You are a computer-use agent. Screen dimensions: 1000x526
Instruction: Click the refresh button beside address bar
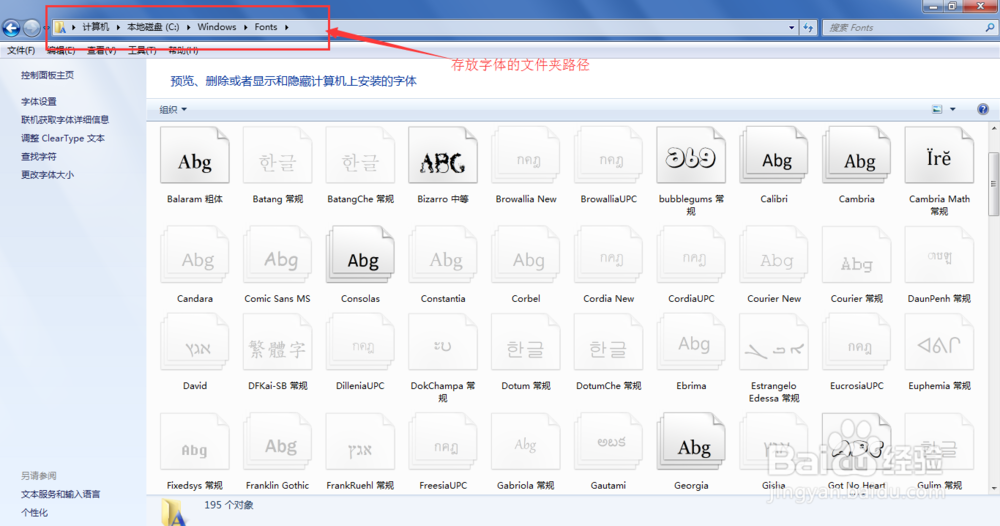coord(808,27)
